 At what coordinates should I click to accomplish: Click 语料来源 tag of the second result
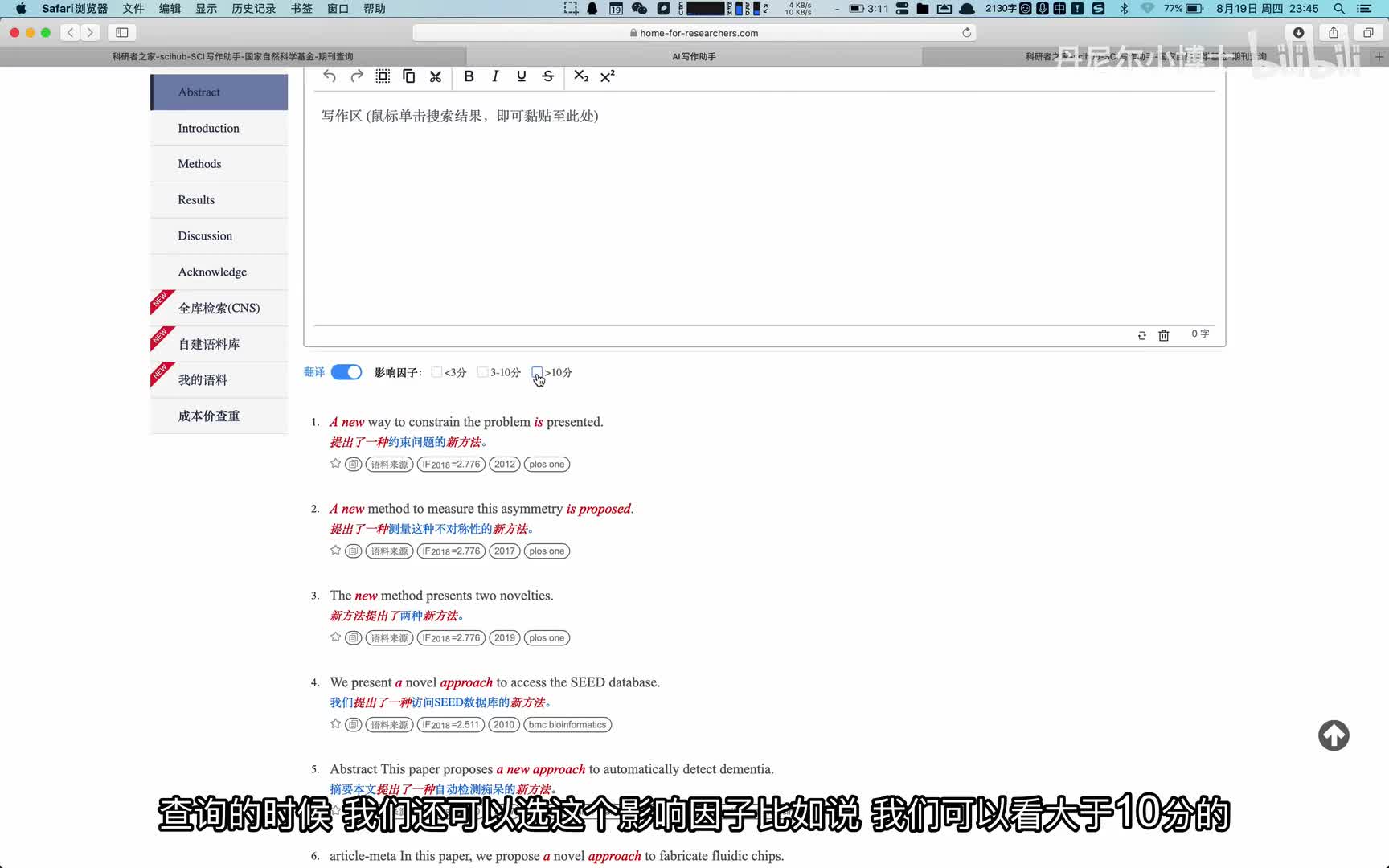pyautogui.click(x=389, y=551)
